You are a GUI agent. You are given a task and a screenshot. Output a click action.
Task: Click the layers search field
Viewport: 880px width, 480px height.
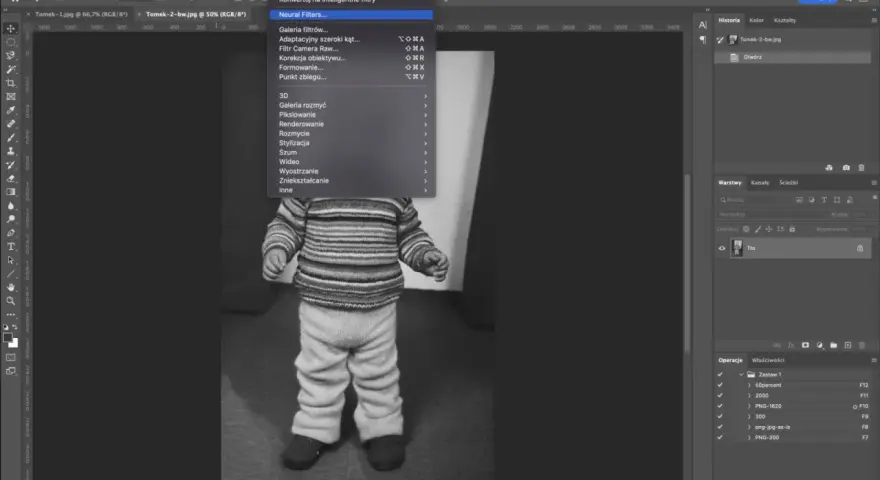[755, 200]
